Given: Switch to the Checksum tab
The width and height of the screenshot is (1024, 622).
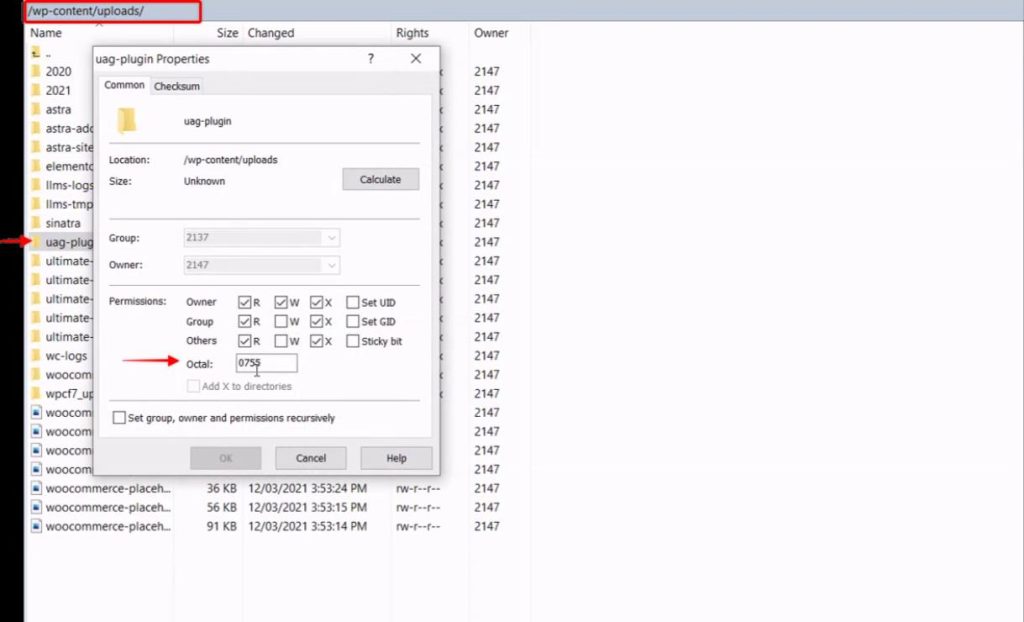Looking at the screenshot, I should pyautogui.click(x=176, y=86).
